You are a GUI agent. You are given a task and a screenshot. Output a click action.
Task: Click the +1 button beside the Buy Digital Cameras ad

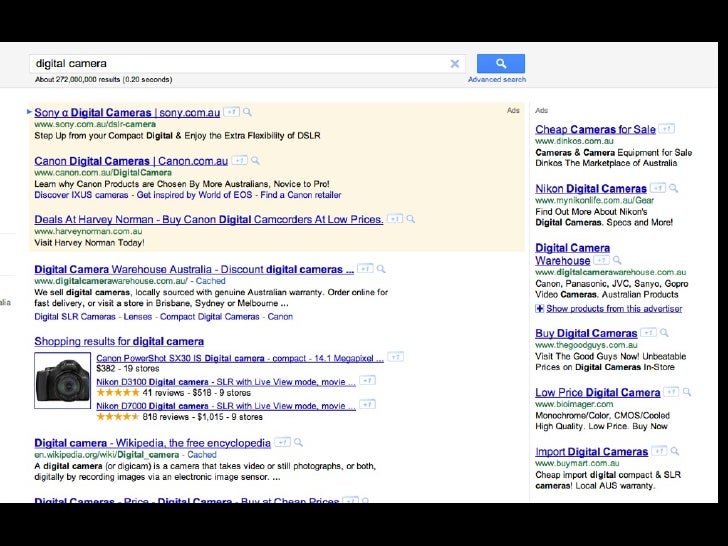(x=649, y=332)
